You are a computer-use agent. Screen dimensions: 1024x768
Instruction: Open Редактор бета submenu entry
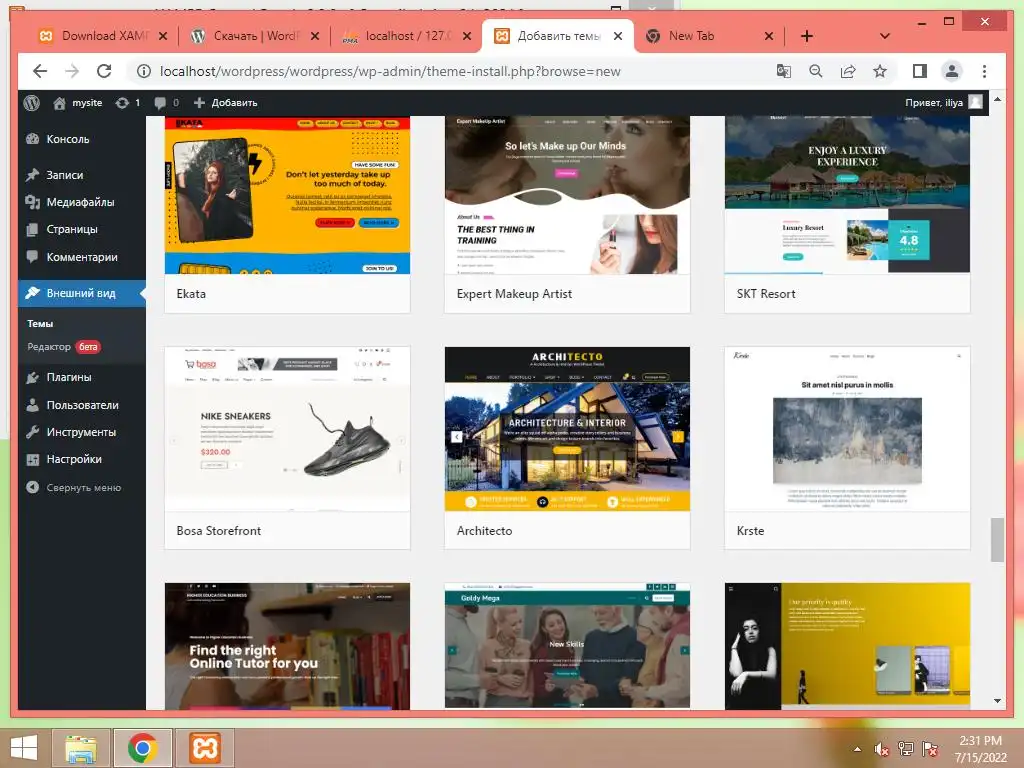click(63, 347)
